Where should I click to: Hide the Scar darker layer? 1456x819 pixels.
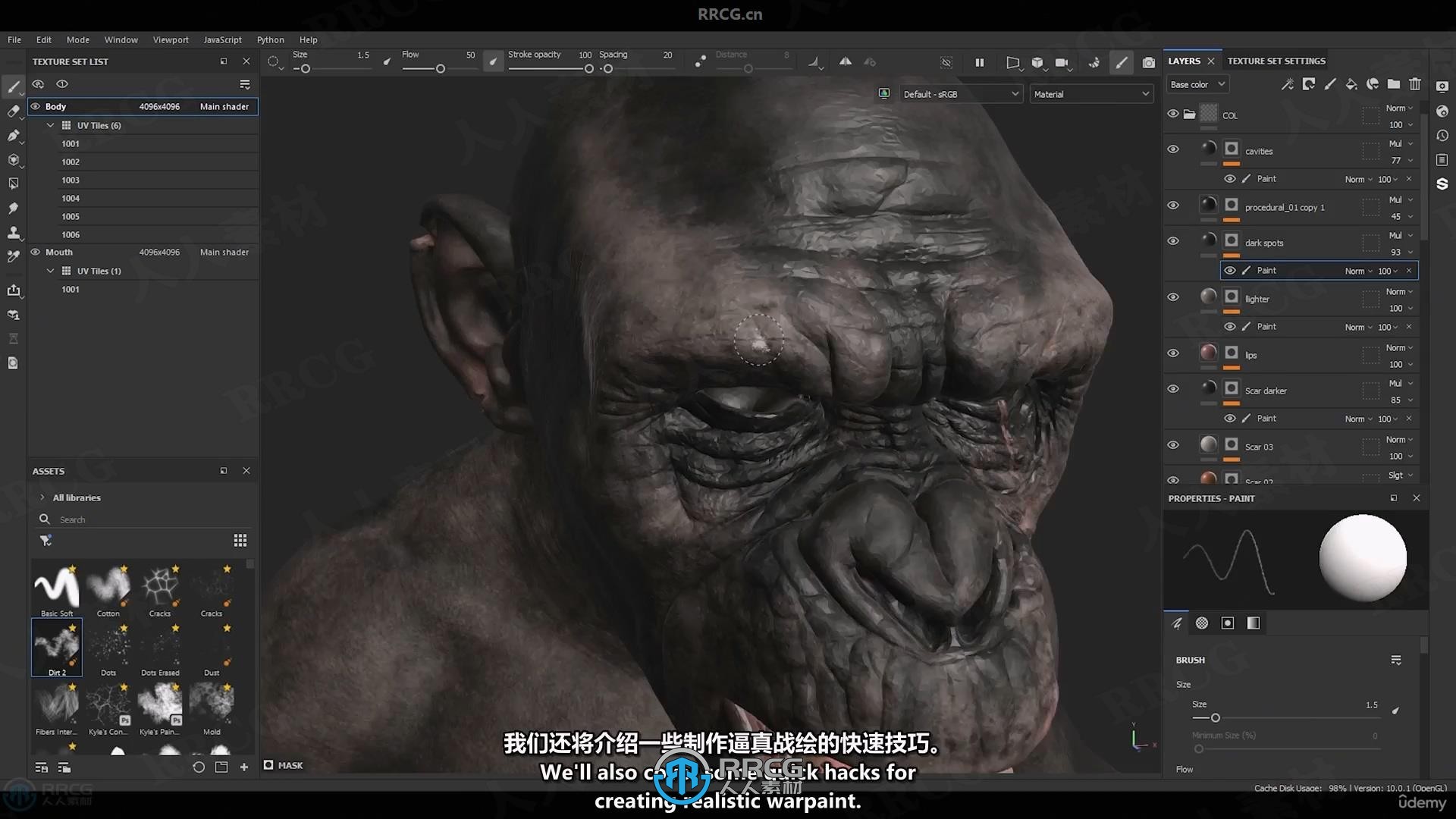1173,389
